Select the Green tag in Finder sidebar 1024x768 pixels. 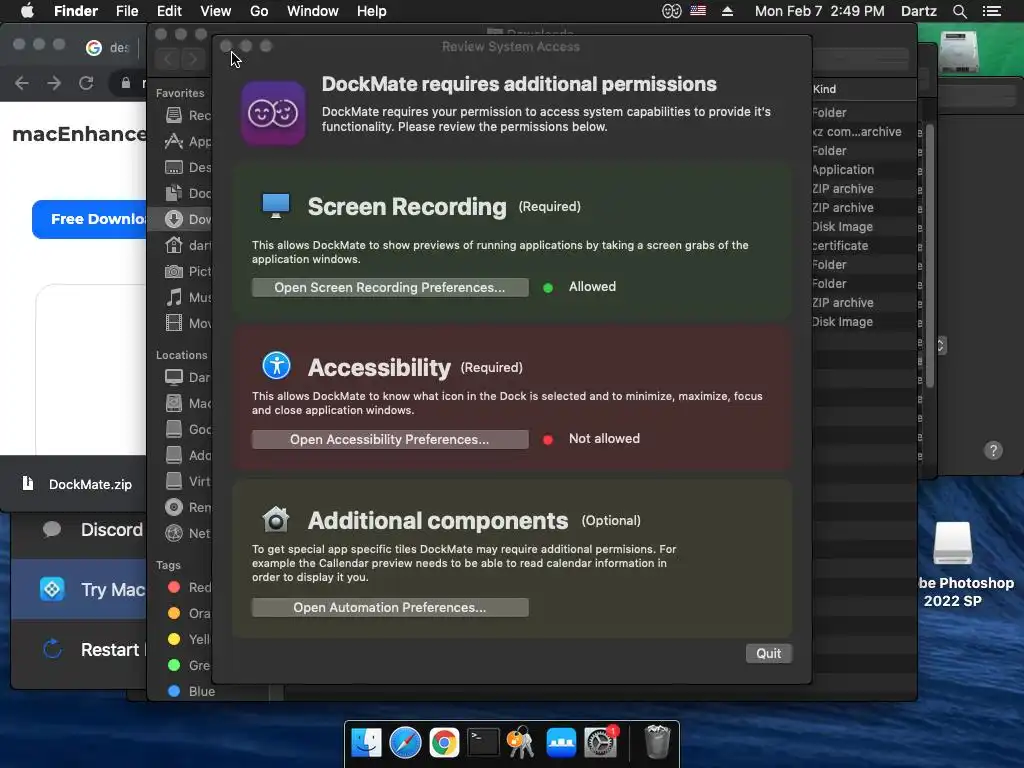coord(188,665)
